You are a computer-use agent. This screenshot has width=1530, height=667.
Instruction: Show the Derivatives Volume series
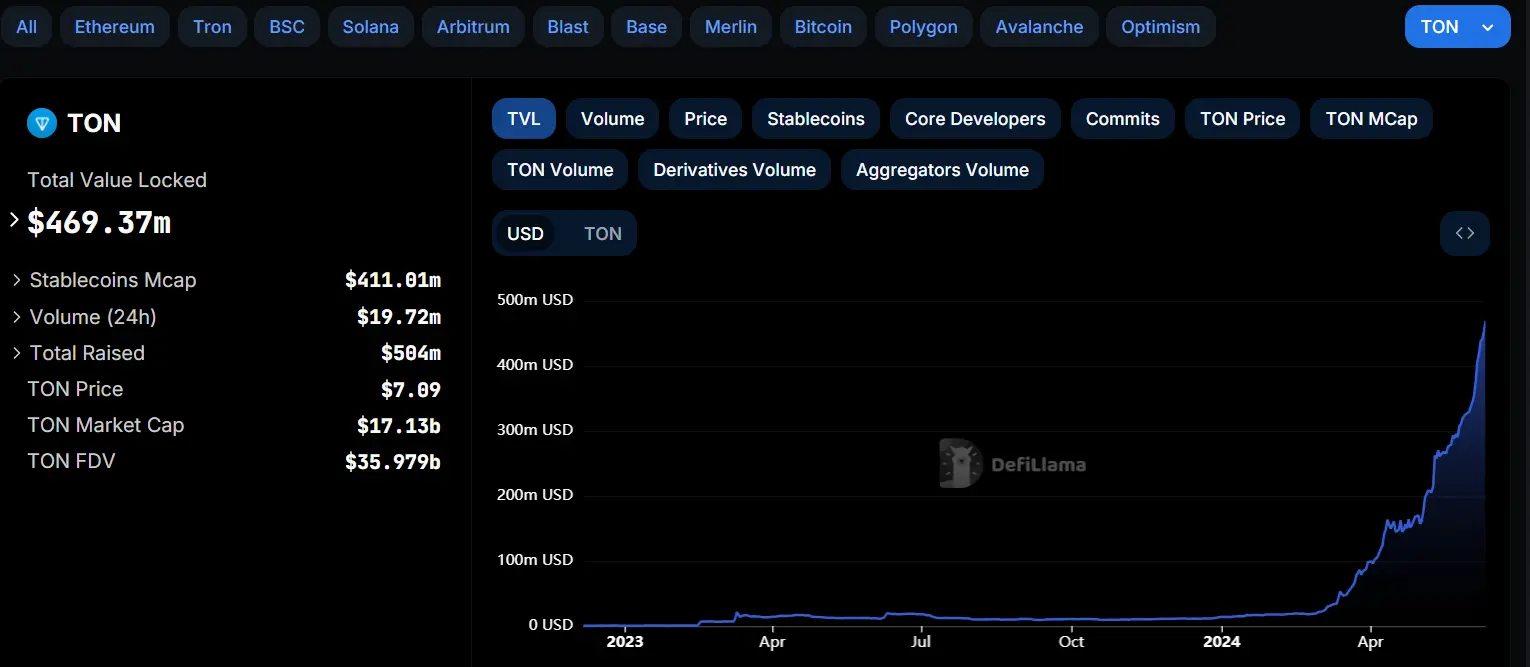point(734,170)
